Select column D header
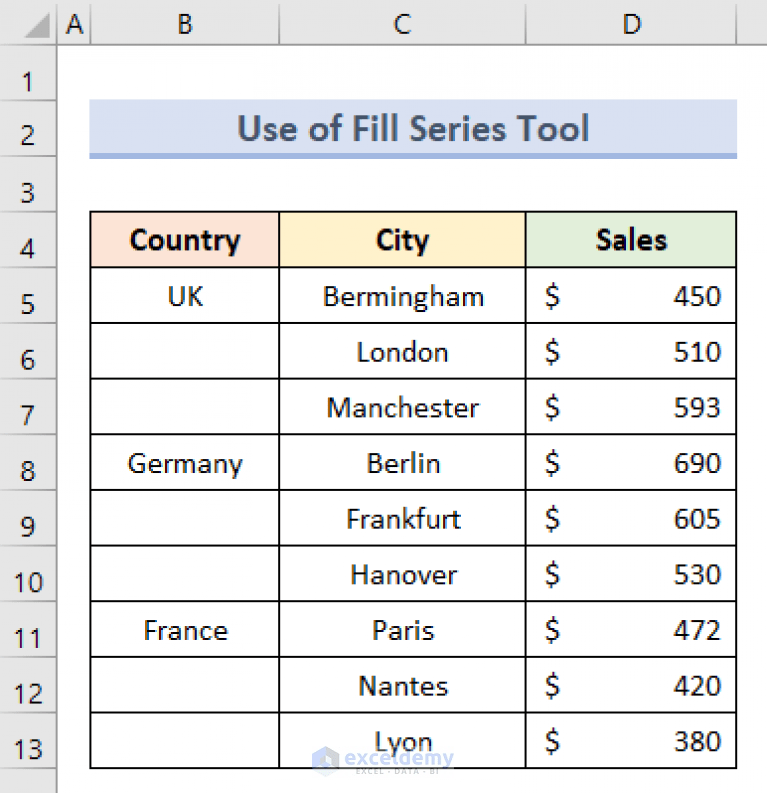The image size is (767, 793). click(x=631, y=25)
